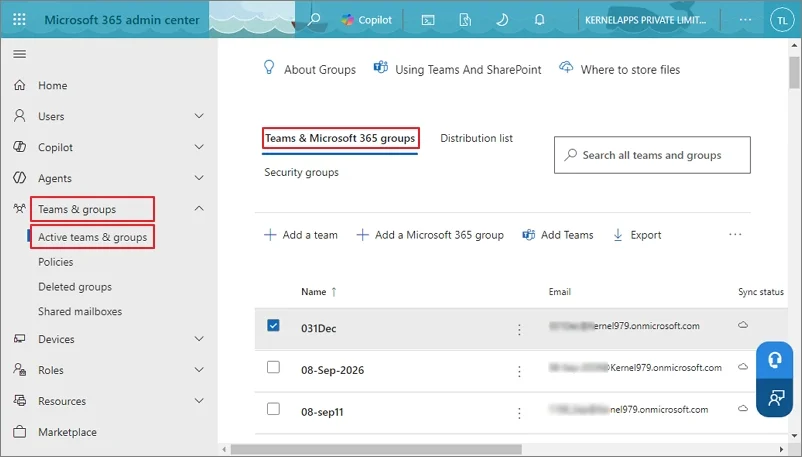Focus the Search all teams and groups field
Screen dimensions: 802x457
coord(652,155)
